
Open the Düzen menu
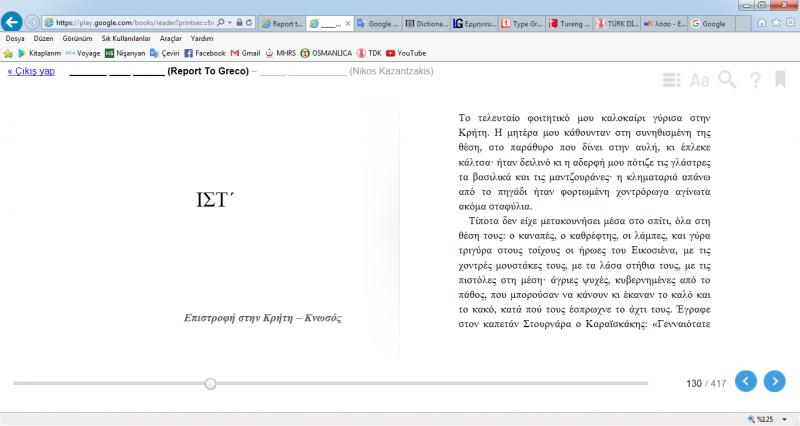coord(43,39)
